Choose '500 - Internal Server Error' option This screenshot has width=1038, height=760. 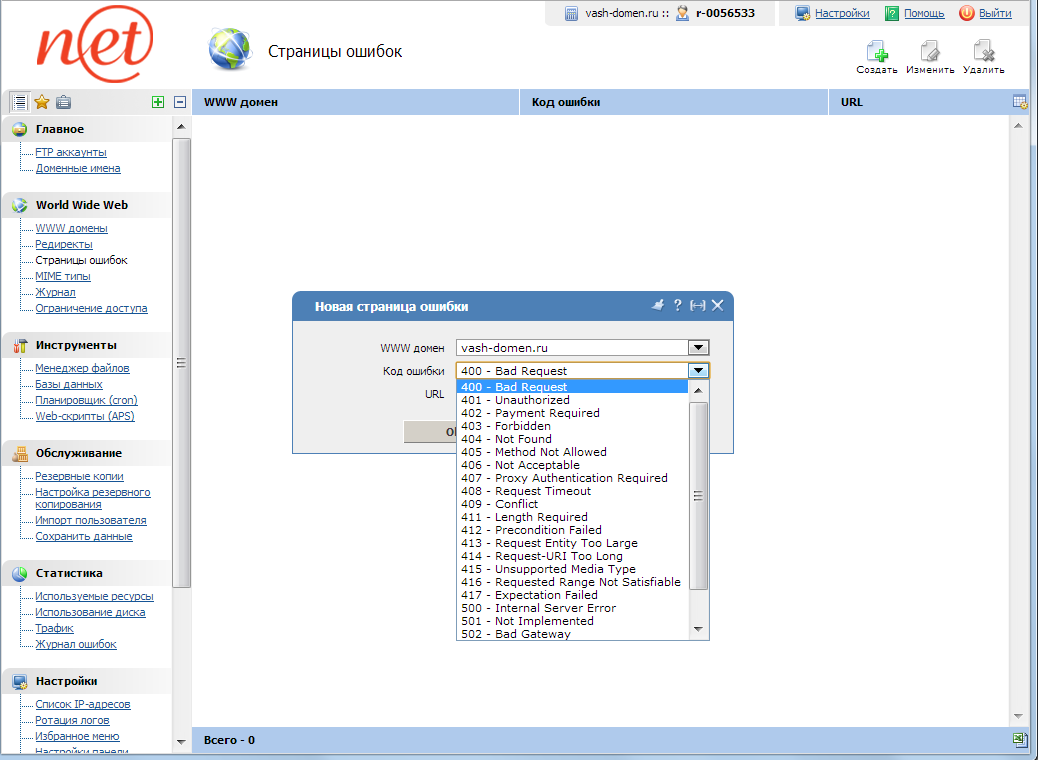(538, 608)
